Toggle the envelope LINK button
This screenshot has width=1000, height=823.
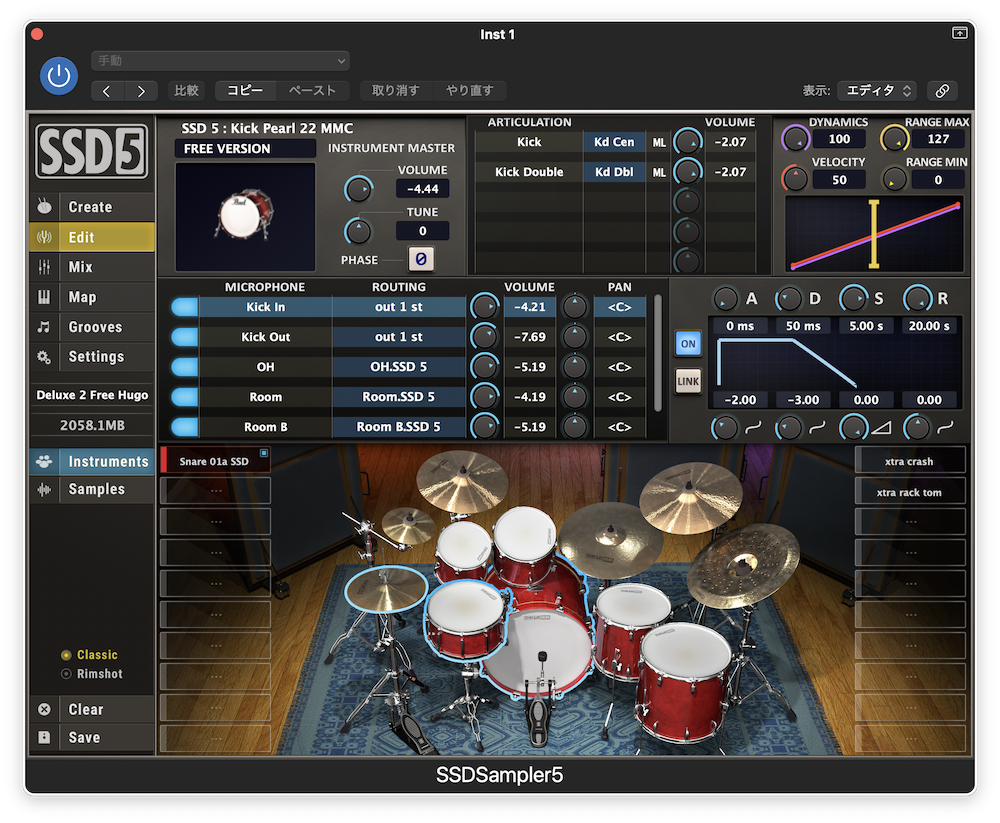point(688,382)
